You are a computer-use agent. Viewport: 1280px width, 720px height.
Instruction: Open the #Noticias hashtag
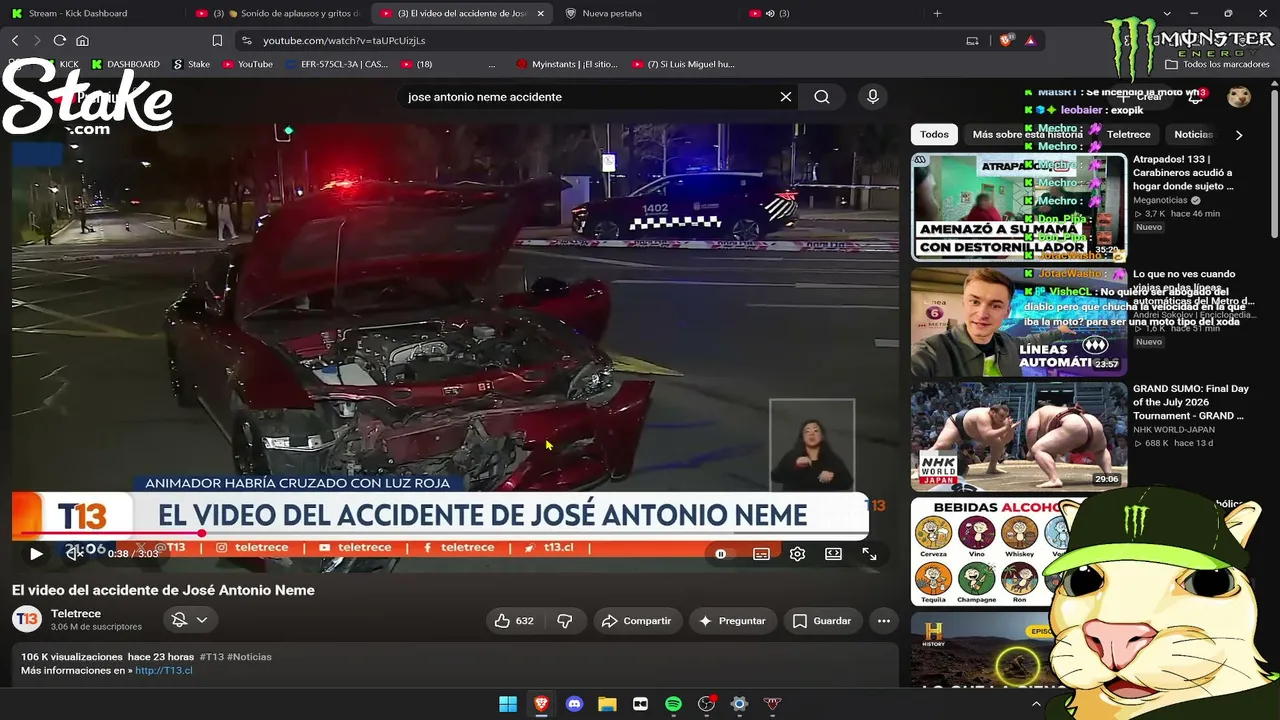(x=250, y=657)
